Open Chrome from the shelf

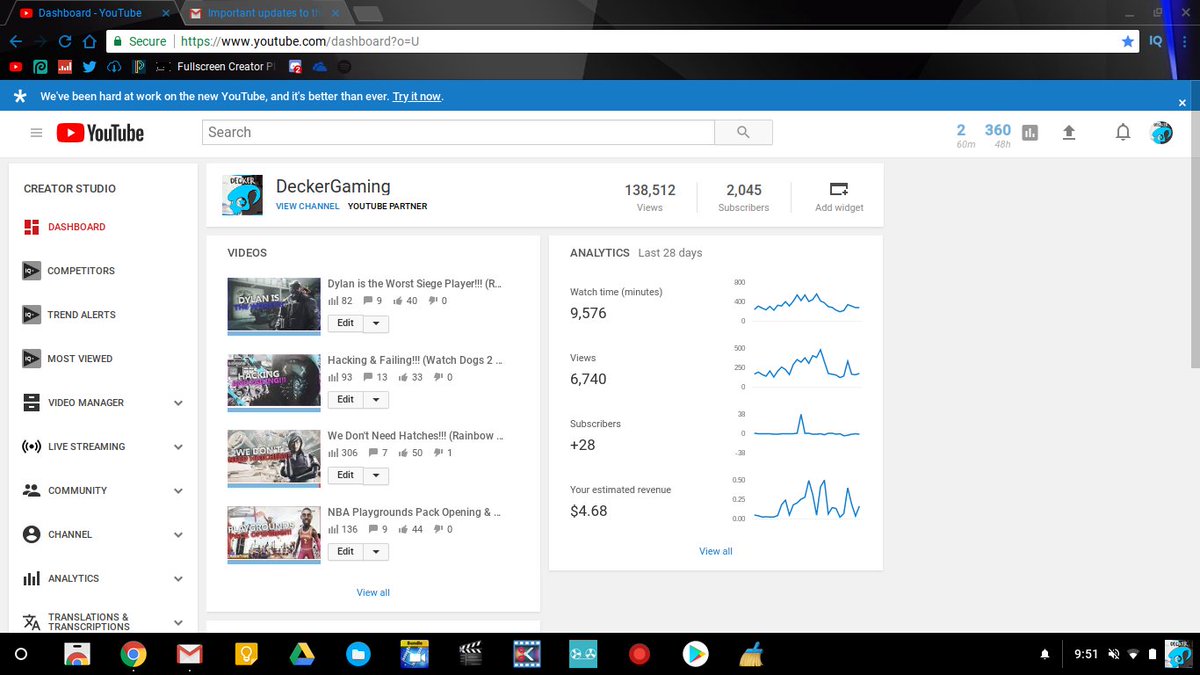(133, 654)
